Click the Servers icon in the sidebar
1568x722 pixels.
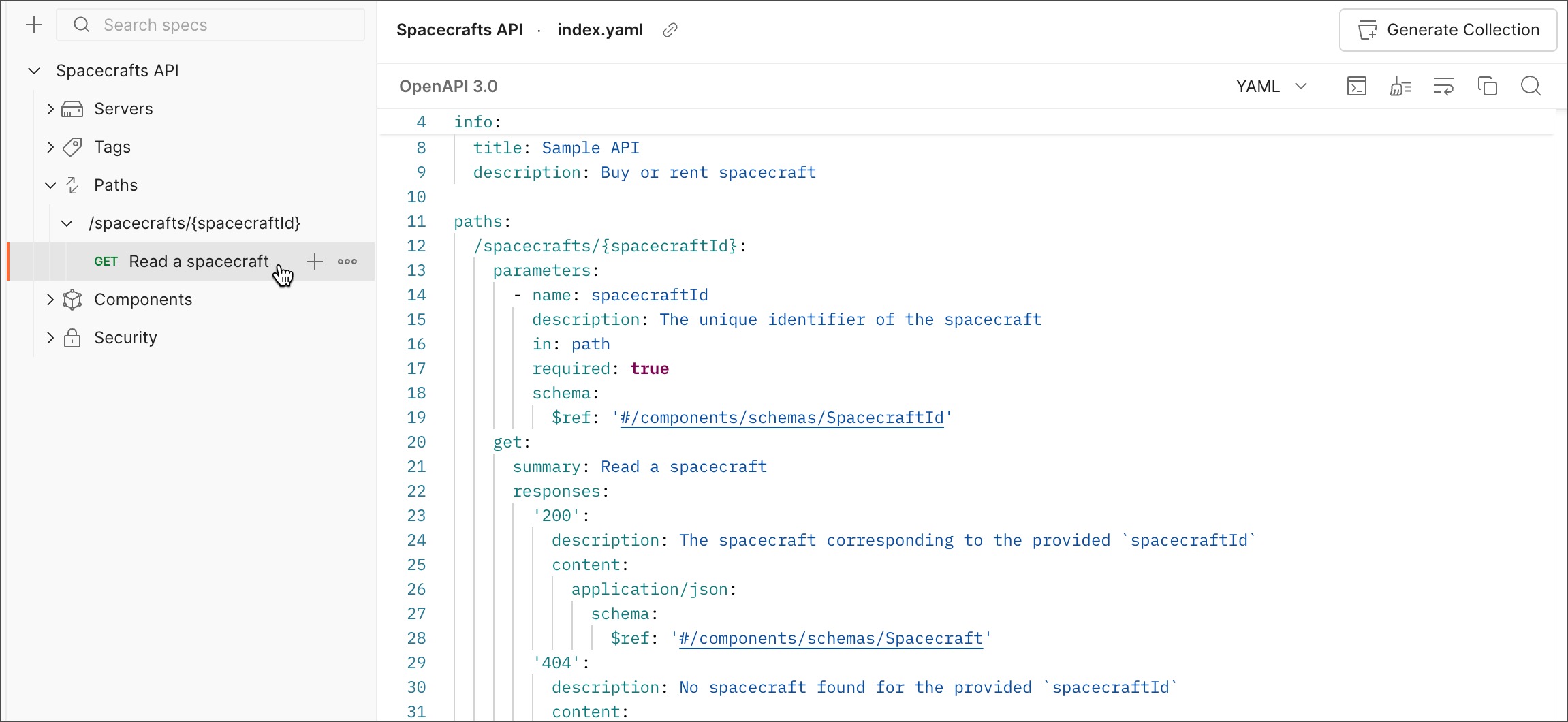[x=72, y=108]
